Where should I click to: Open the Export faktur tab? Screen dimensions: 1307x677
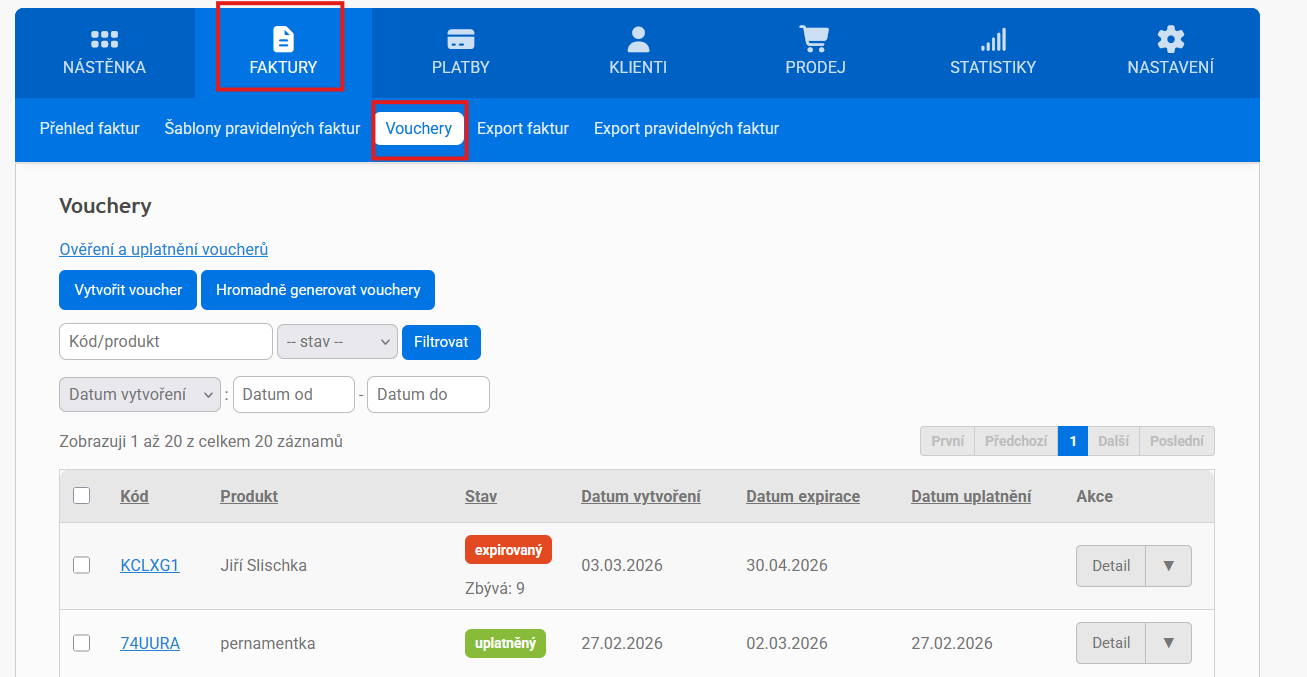coord(523,128)
